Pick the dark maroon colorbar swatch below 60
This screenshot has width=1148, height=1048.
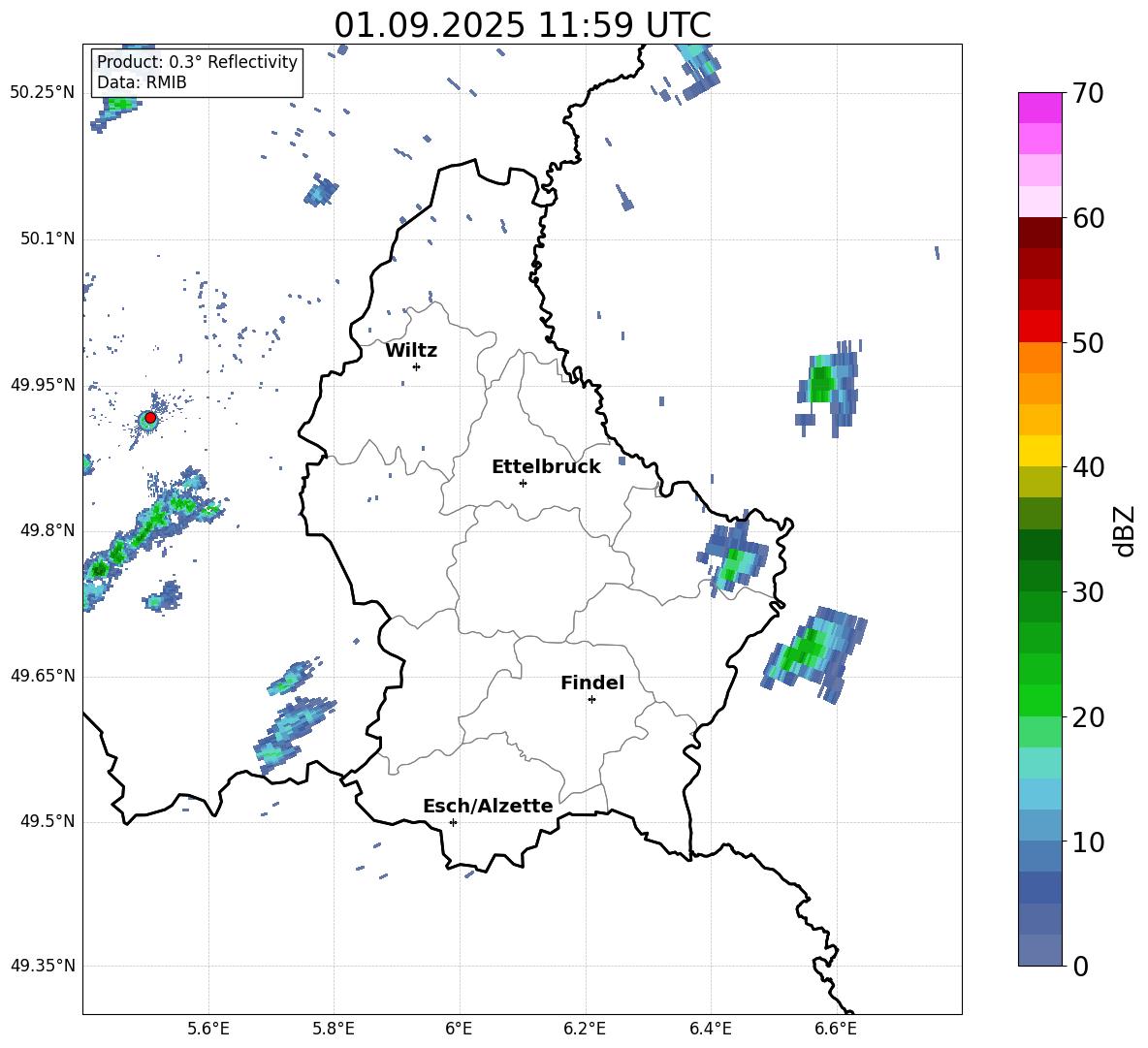coord(1039,232)
